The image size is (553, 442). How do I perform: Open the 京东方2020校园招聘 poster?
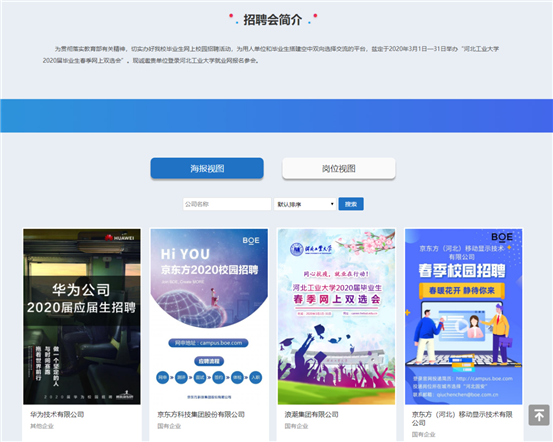209,316
